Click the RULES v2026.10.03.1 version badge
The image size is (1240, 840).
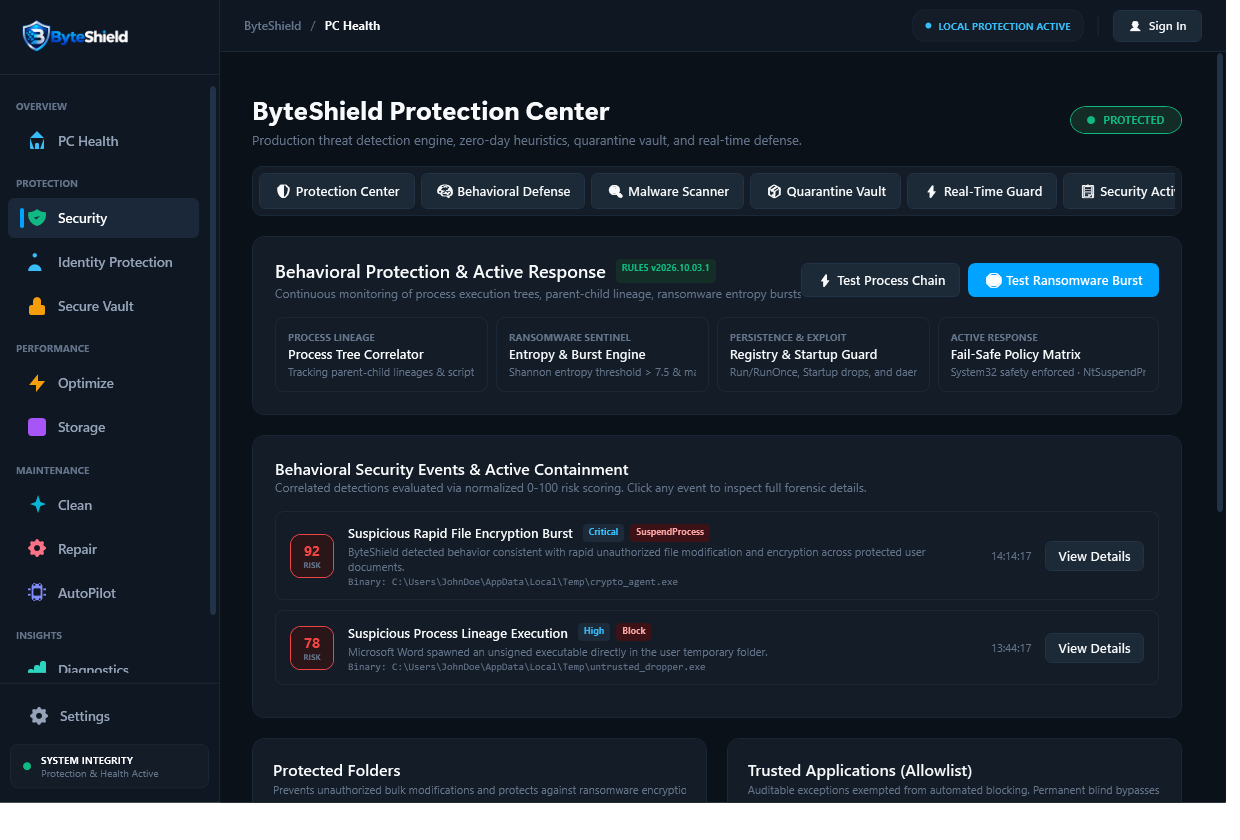pyautogui.click(x=665, y=269)
